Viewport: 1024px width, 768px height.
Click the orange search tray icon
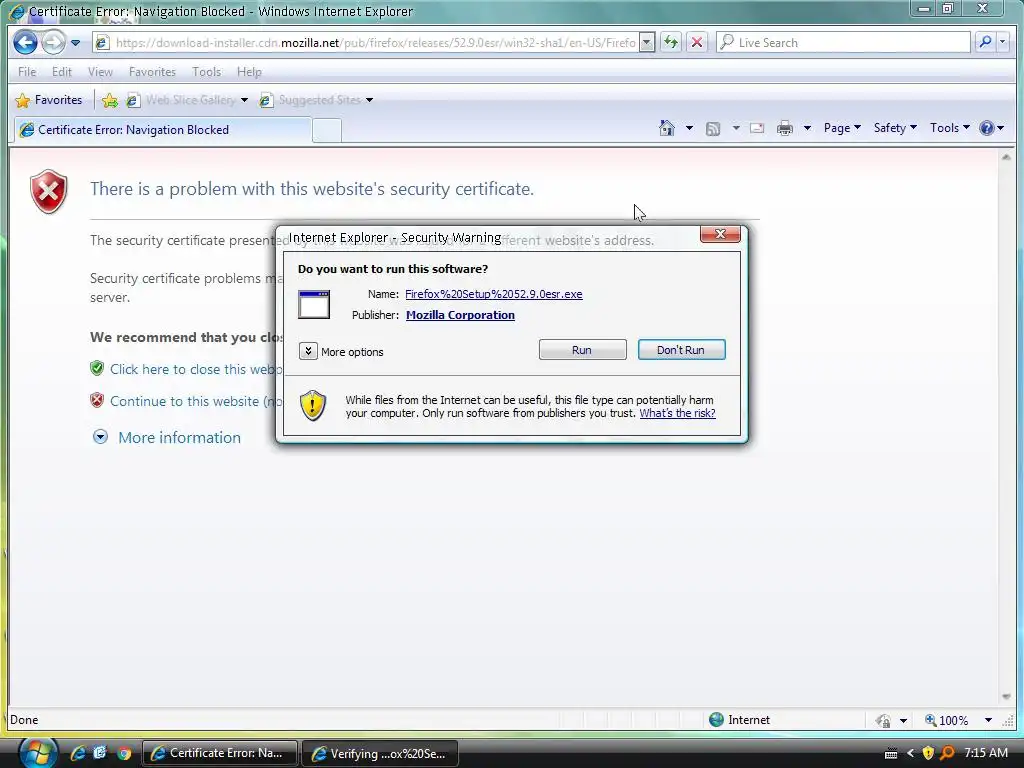[x=947, y=754]
